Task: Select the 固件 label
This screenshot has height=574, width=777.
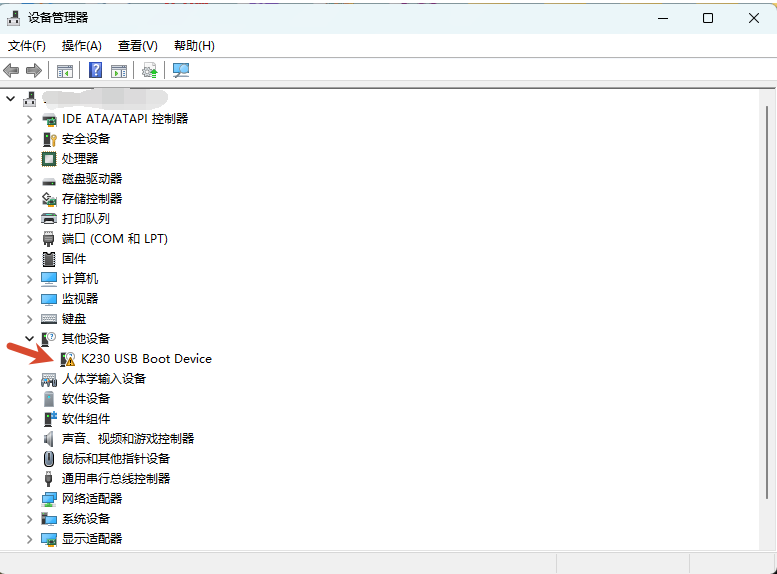Action: [74, 259]
